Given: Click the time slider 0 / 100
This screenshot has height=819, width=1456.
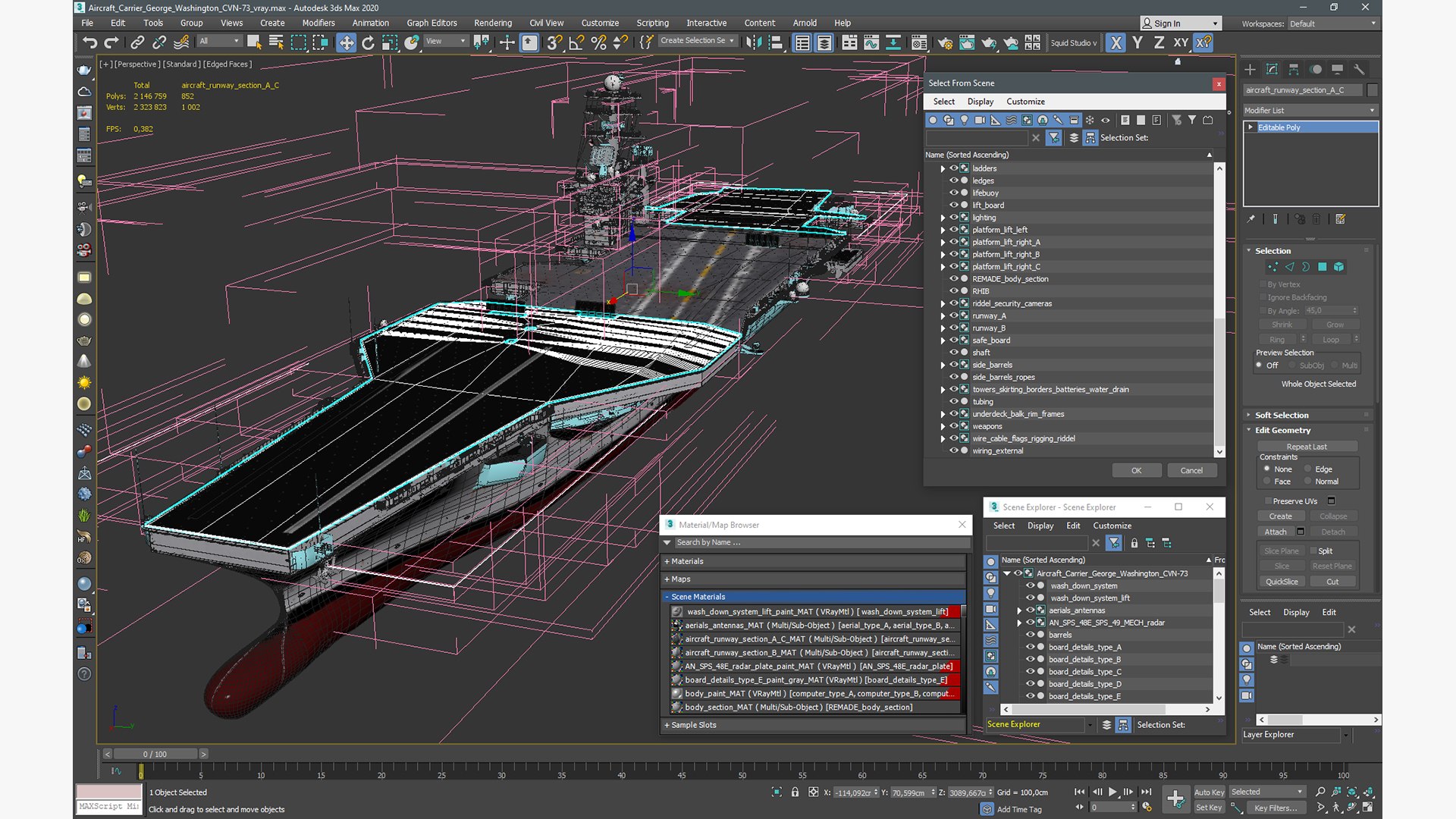Looking at the screenshot, I should [x=155, y=754].
